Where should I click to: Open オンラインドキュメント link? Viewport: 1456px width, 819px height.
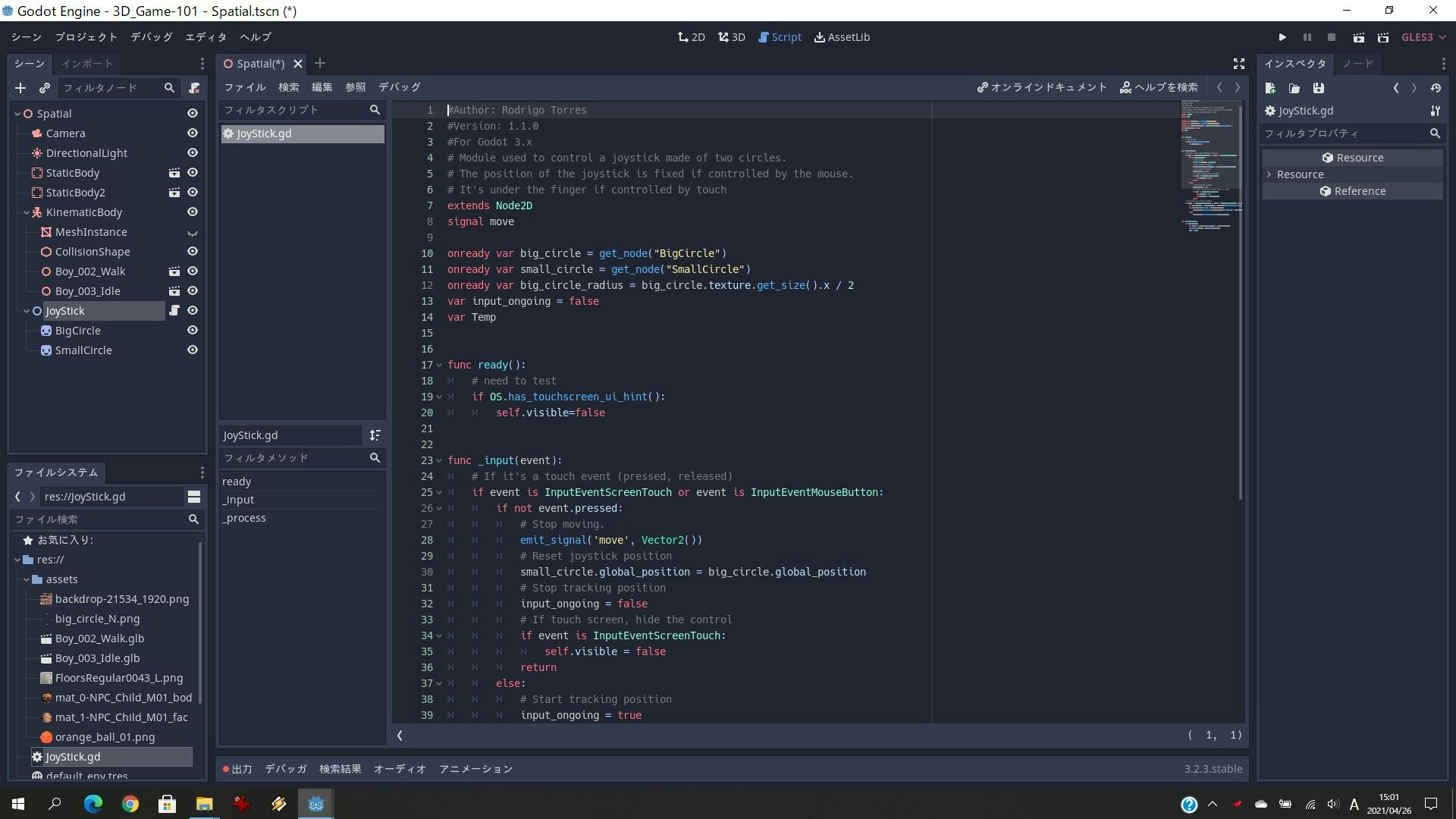pyautogui.click(x=1042, y=87)
